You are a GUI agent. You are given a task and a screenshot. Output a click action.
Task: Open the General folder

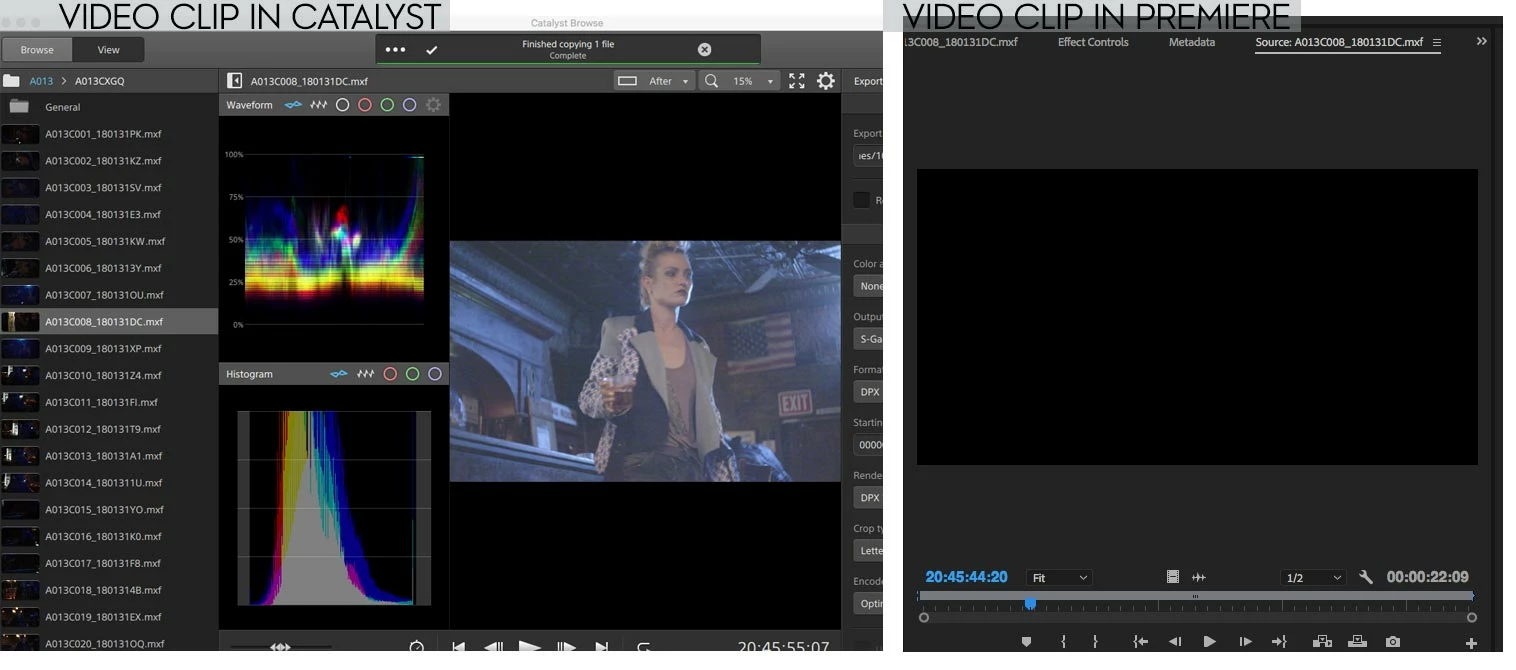click(109, 107)
